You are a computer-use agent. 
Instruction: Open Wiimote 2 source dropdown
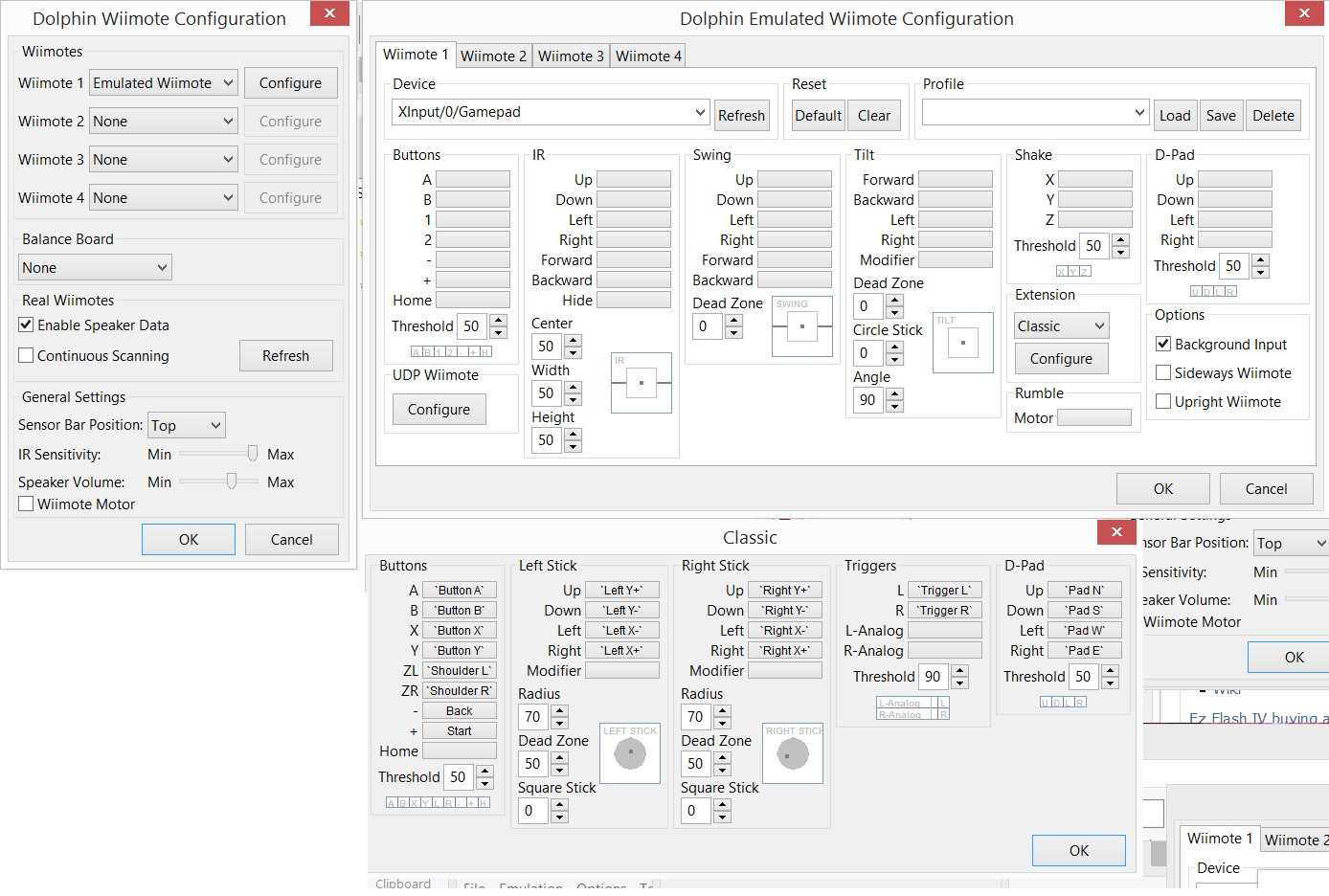tap(163, 122)
